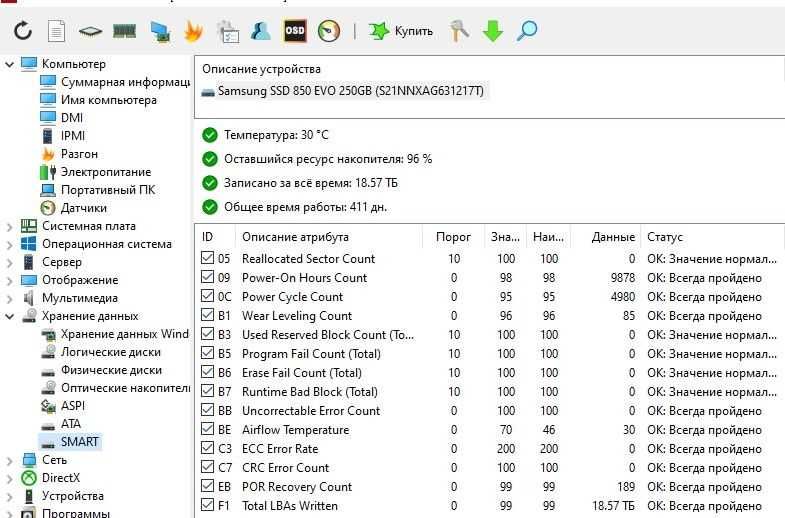The width and height of the screenshot is (785, 518).
Task: Open the tools key icon
Action: pyautogui.click(x=459, y=31)
